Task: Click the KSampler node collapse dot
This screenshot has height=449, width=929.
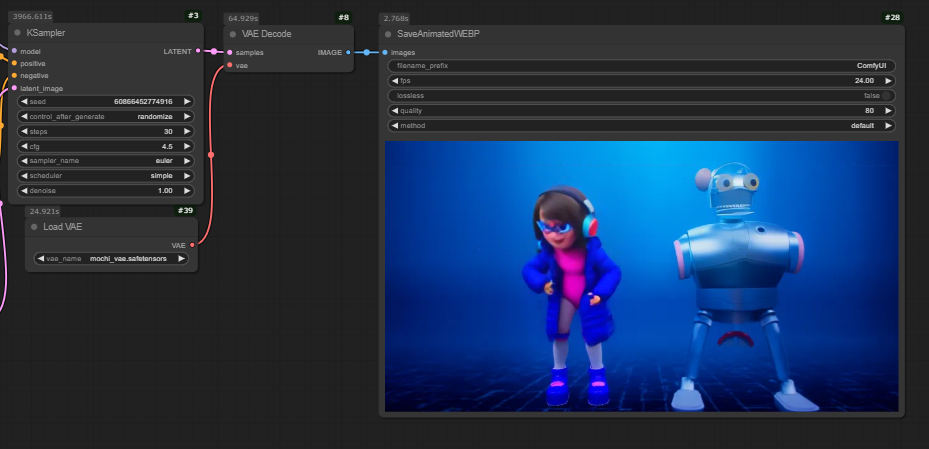Action: click(x=18, y=33)
